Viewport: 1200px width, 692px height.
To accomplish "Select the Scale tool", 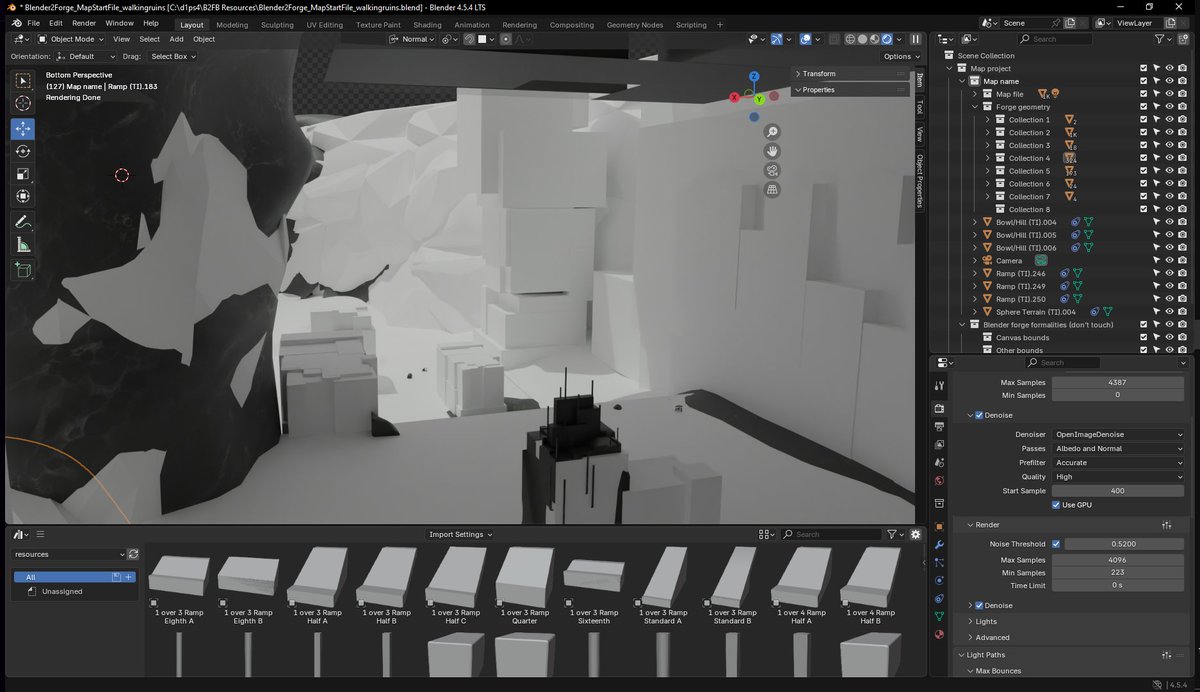I will coord(23,174).
